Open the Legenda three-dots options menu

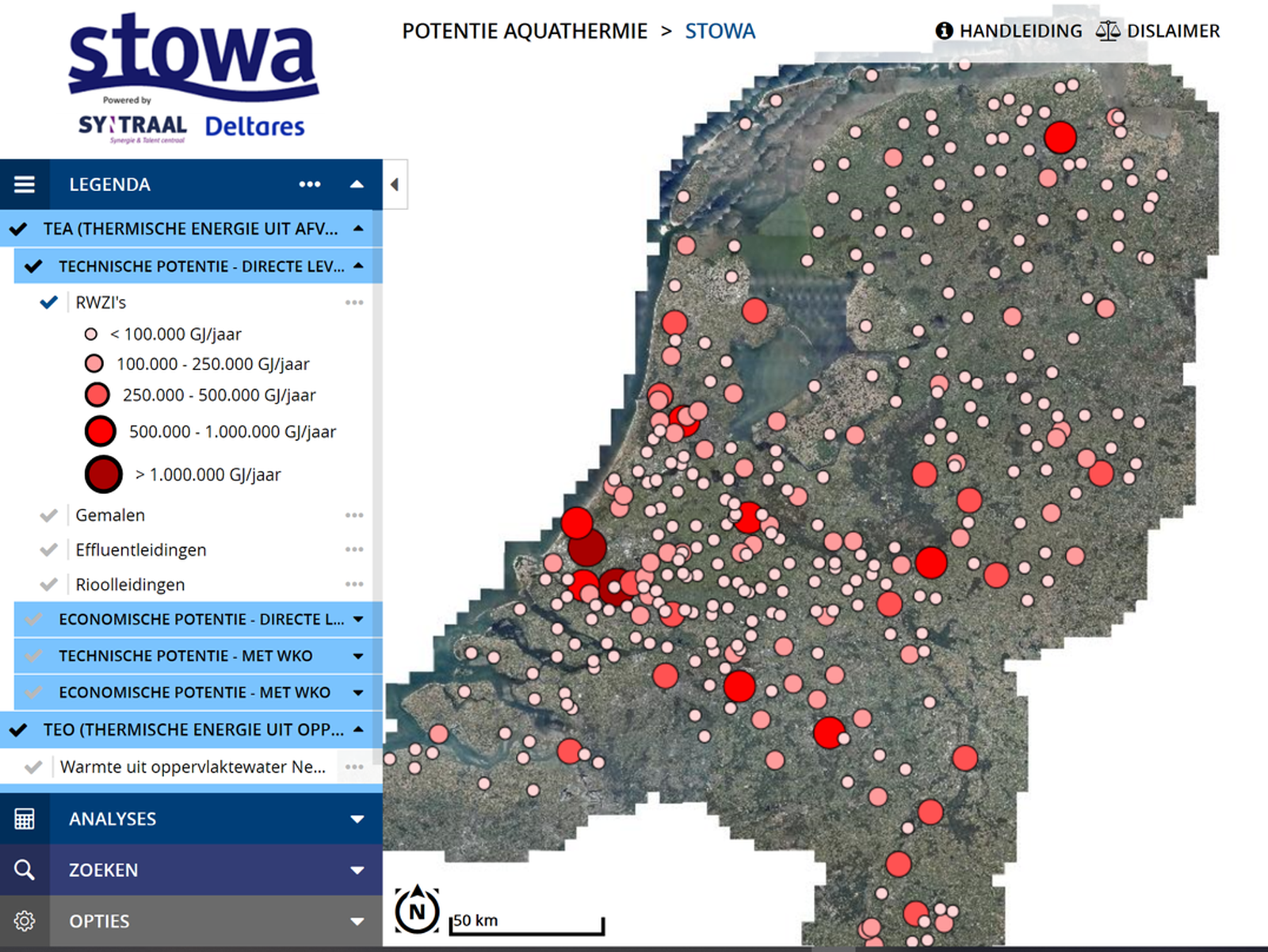click(x=310, y=185)
